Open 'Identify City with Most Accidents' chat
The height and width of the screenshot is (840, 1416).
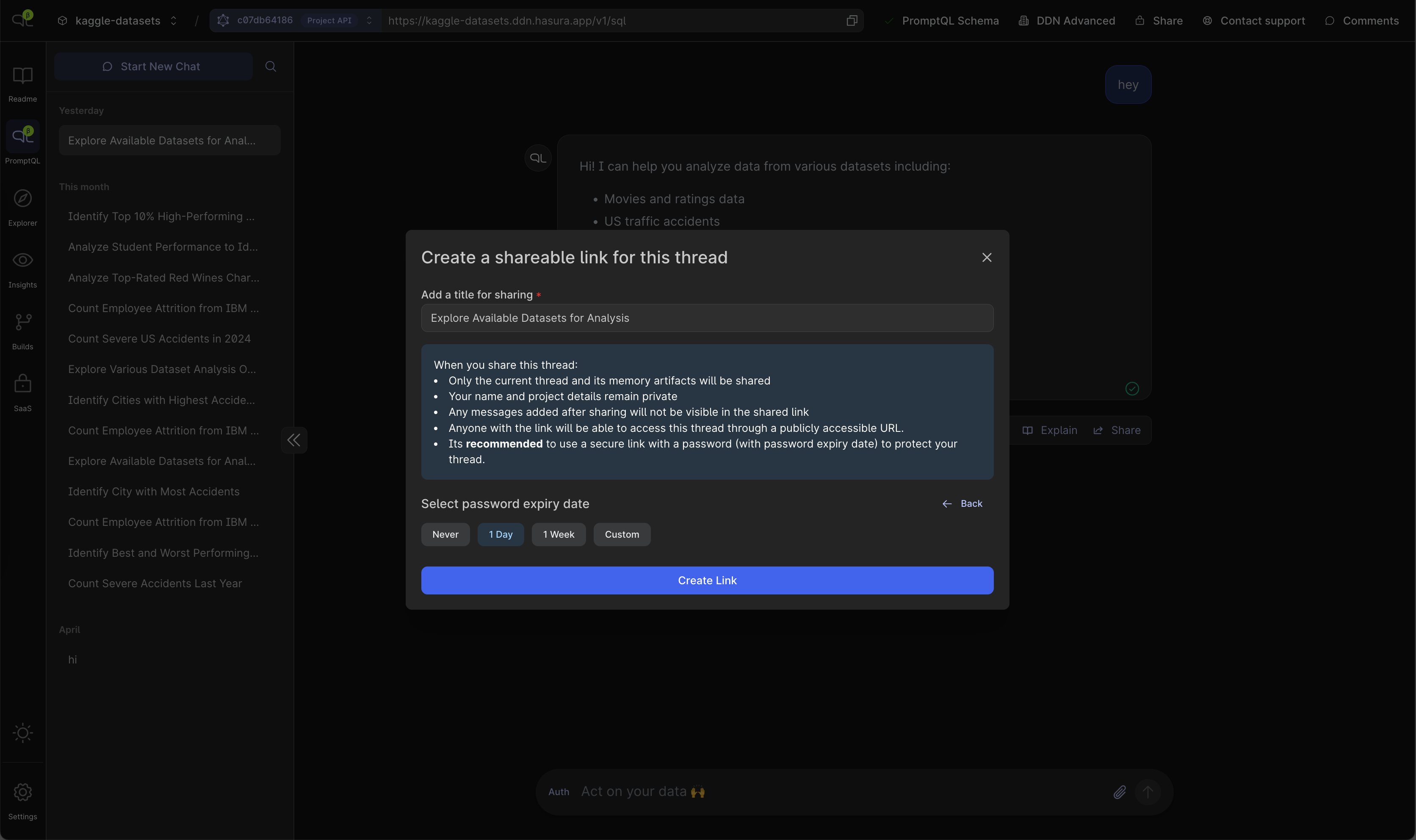[x=170, y=491]
